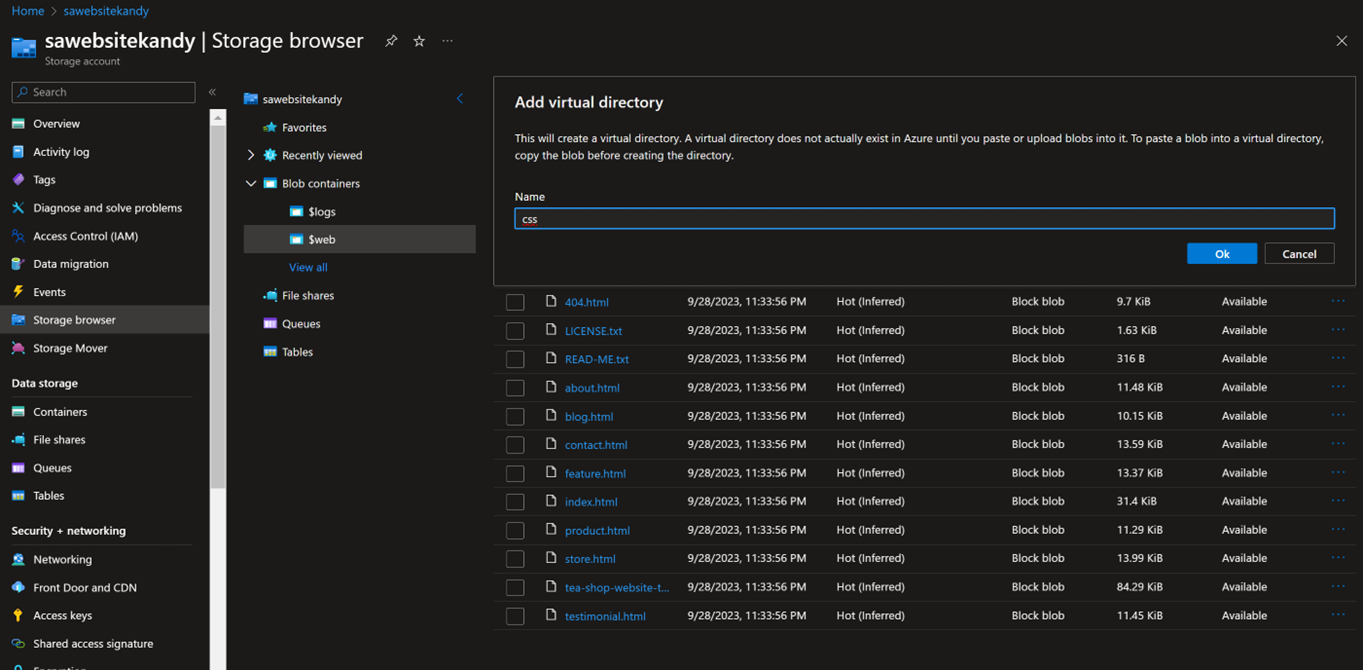Tick the checkbox for 404.html
This screenshot has width=1363, height=670.
coord(515,302)
